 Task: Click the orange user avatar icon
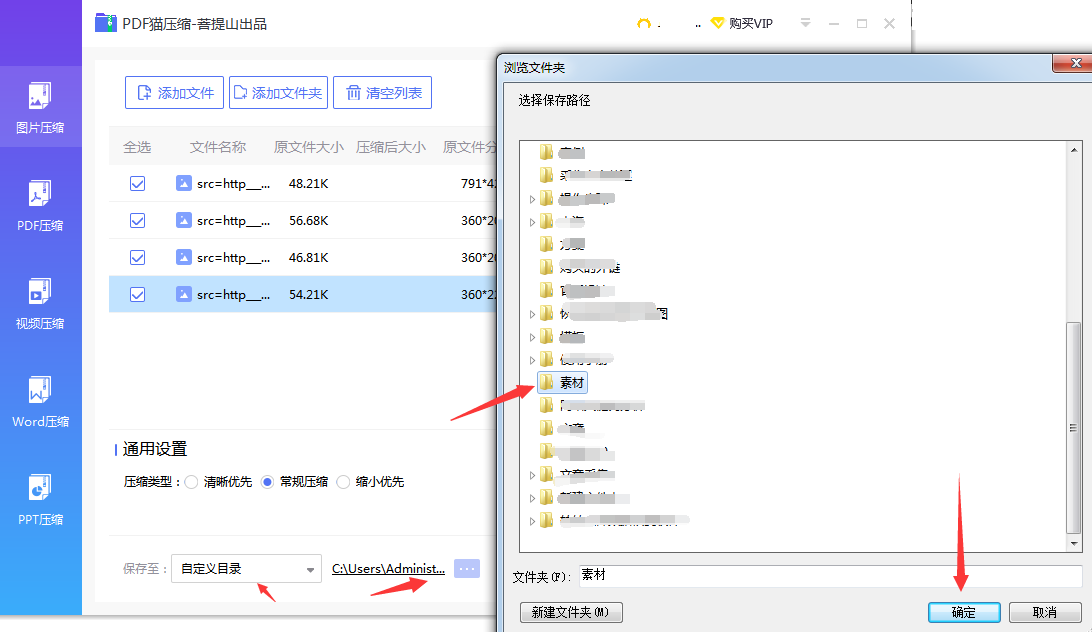(644, 24)
